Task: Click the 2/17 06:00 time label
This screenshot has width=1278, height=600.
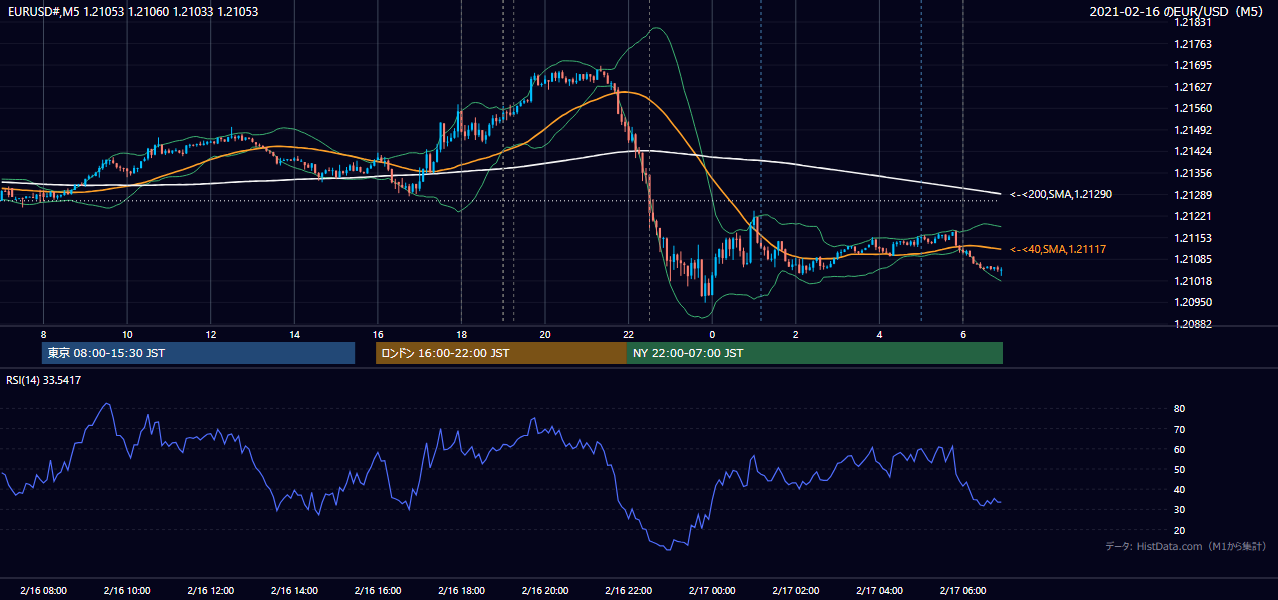Action: coord(963,590)
